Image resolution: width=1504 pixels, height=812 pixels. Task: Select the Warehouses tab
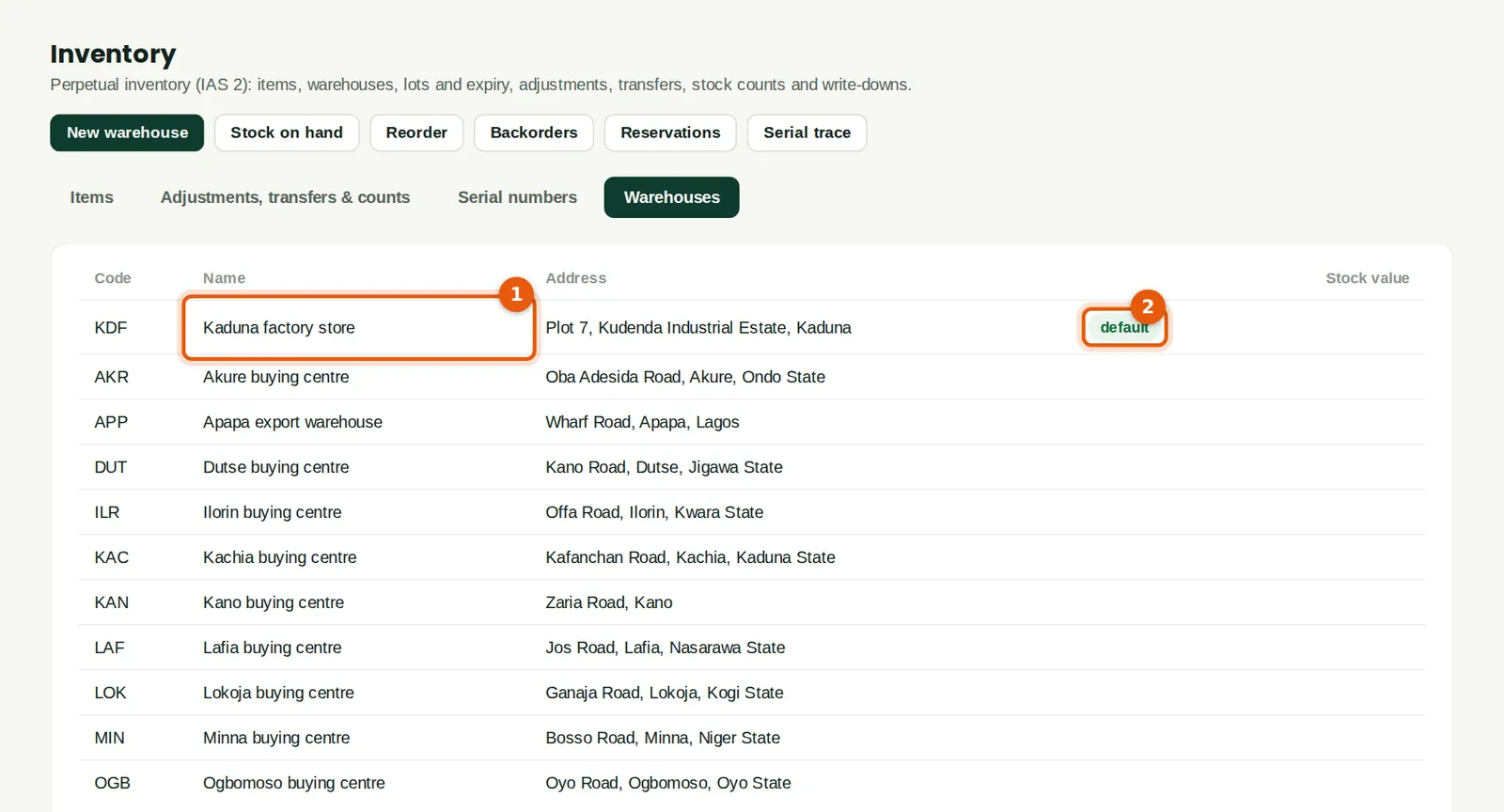point(671,197)
